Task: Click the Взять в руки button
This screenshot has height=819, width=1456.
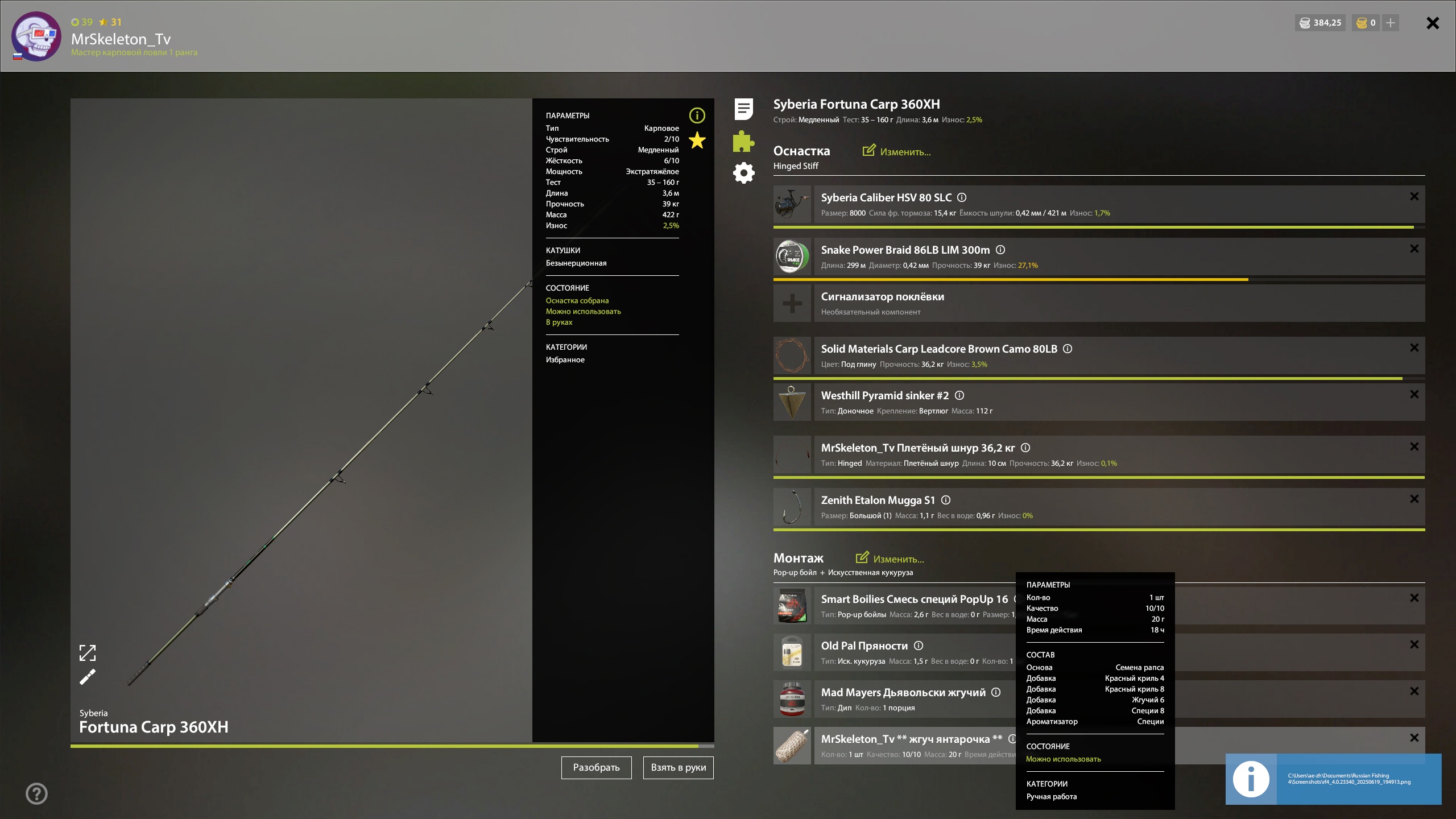Action: [678, 767]
